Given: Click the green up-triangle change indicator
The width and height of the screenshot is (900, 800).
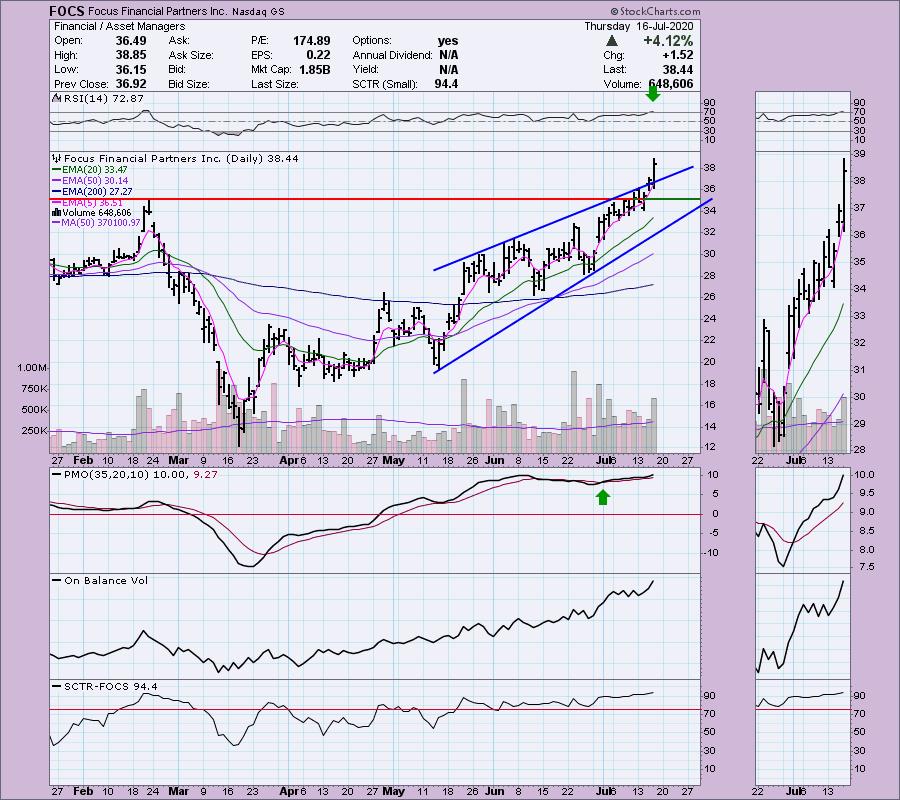Looking at the screenshot, I should coord(612,41).
